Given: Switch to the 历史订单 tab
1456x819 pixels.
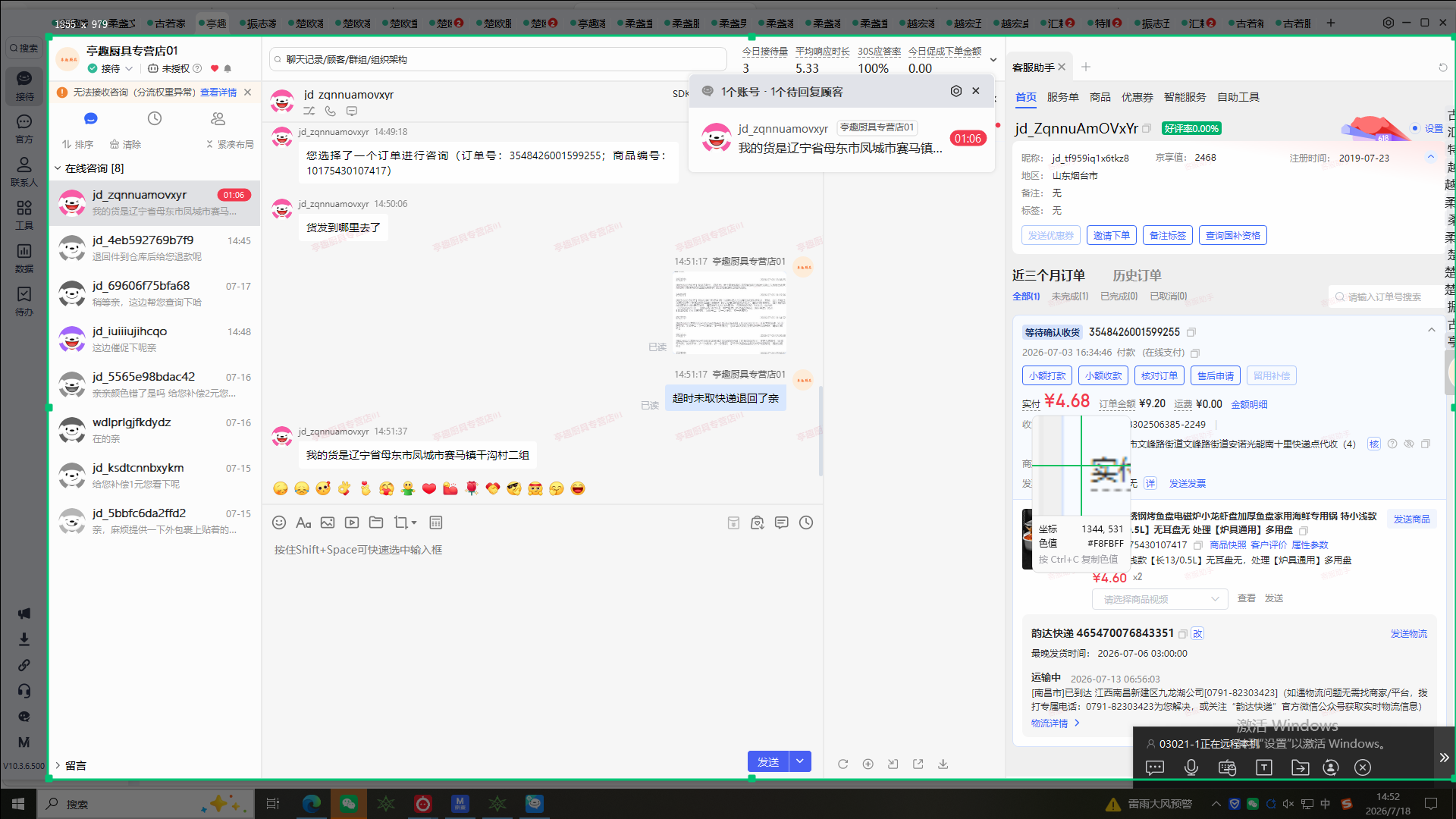Looking at the screenshot, I should [x=1137, y=275].
